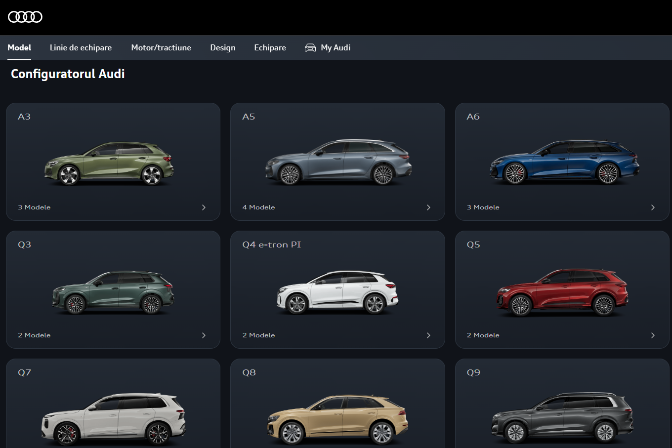Select the green A3 car image
This screenshot has height=448, width=672.
pyautogui.click(x=109, y=163)
